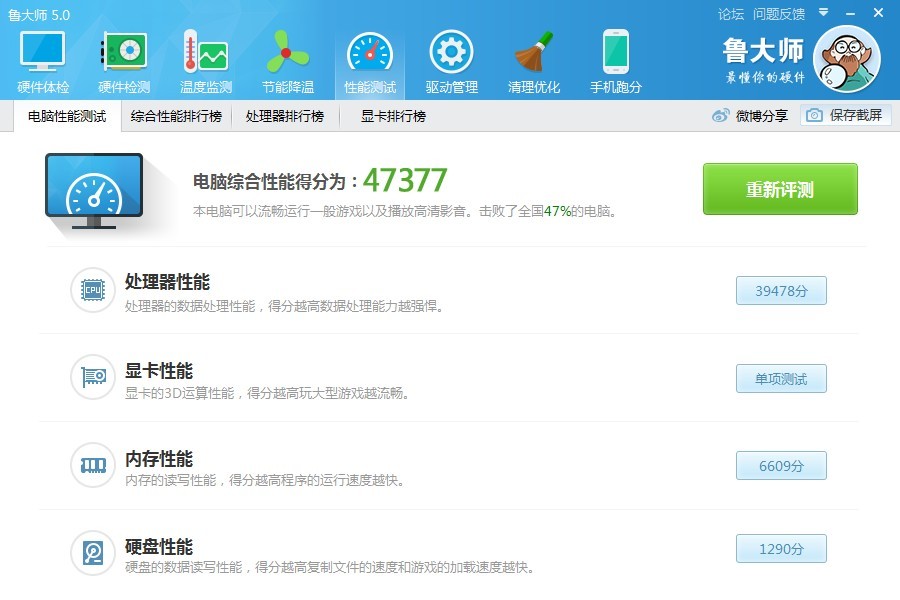The height and width of the screenshot is (600, 900).
Task: Switch to 处理器排行榜 tab
Action: [x=285, y=116]
